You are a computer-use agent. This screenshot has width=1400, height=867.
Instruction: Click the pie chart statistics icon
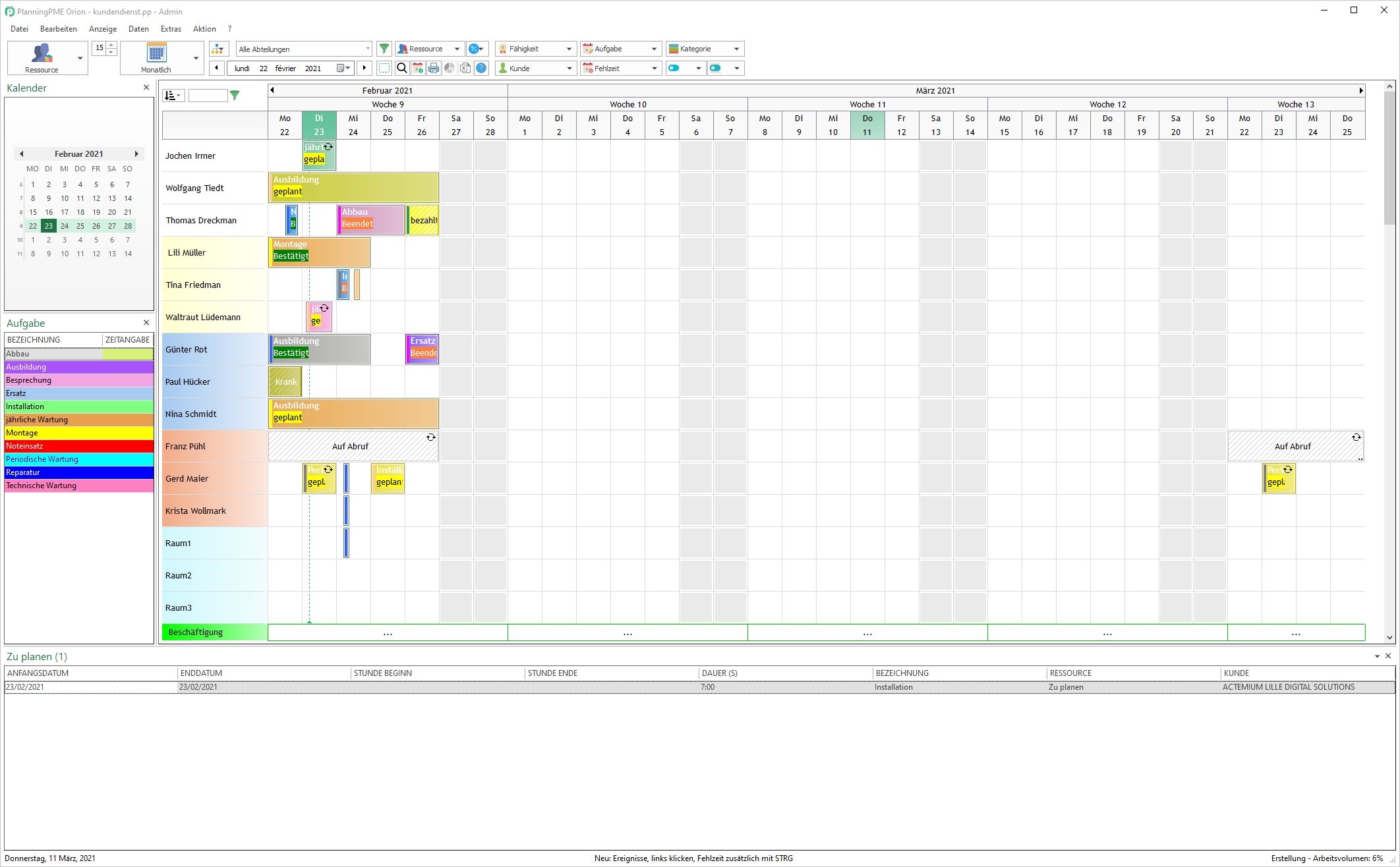449,68
